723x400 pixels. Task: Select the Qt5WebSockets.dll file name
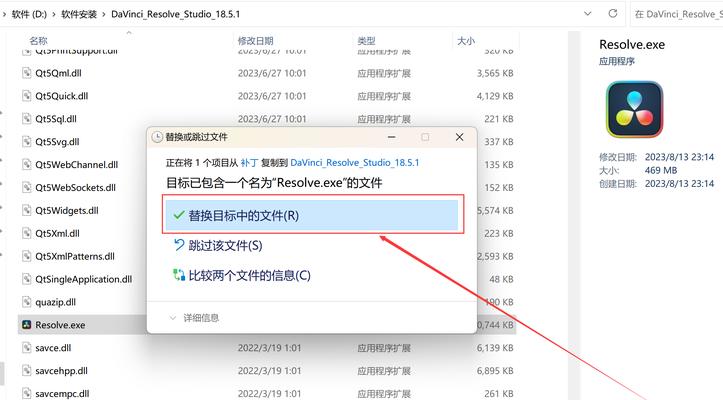[76, 187]
